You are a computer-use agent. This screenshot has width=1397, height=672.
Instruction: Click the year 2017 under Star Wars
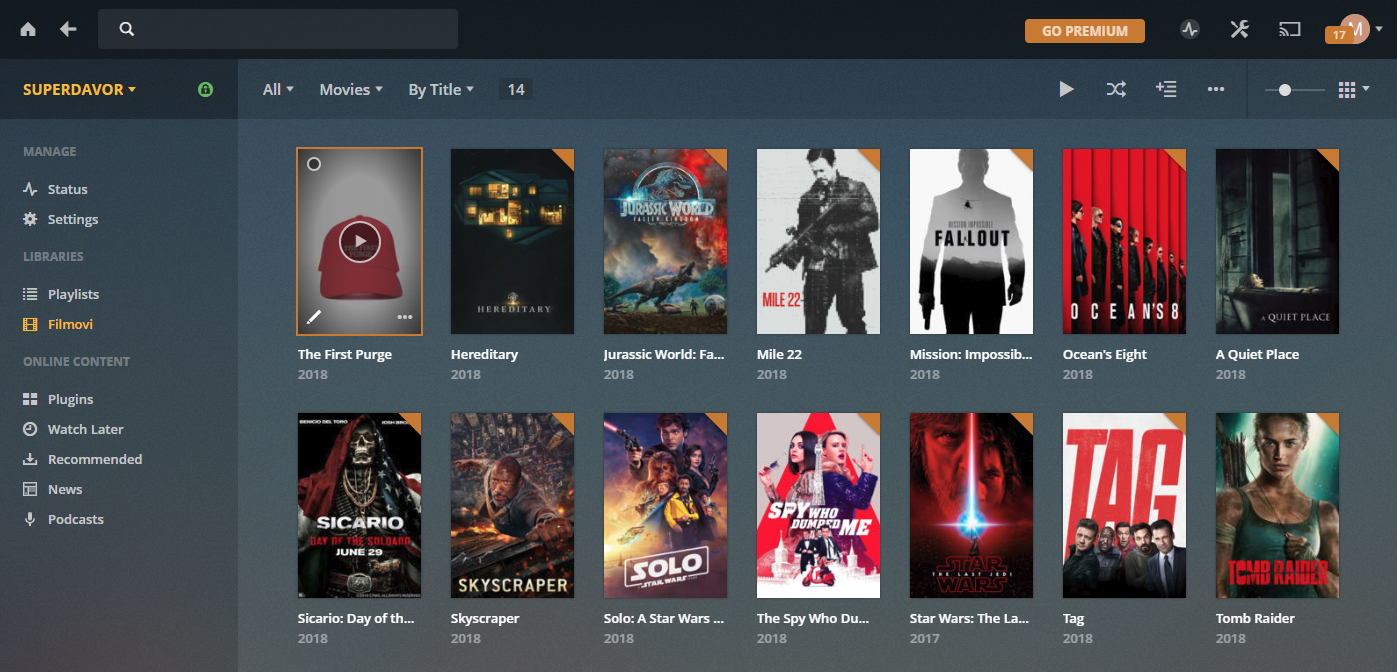(925, 638)
